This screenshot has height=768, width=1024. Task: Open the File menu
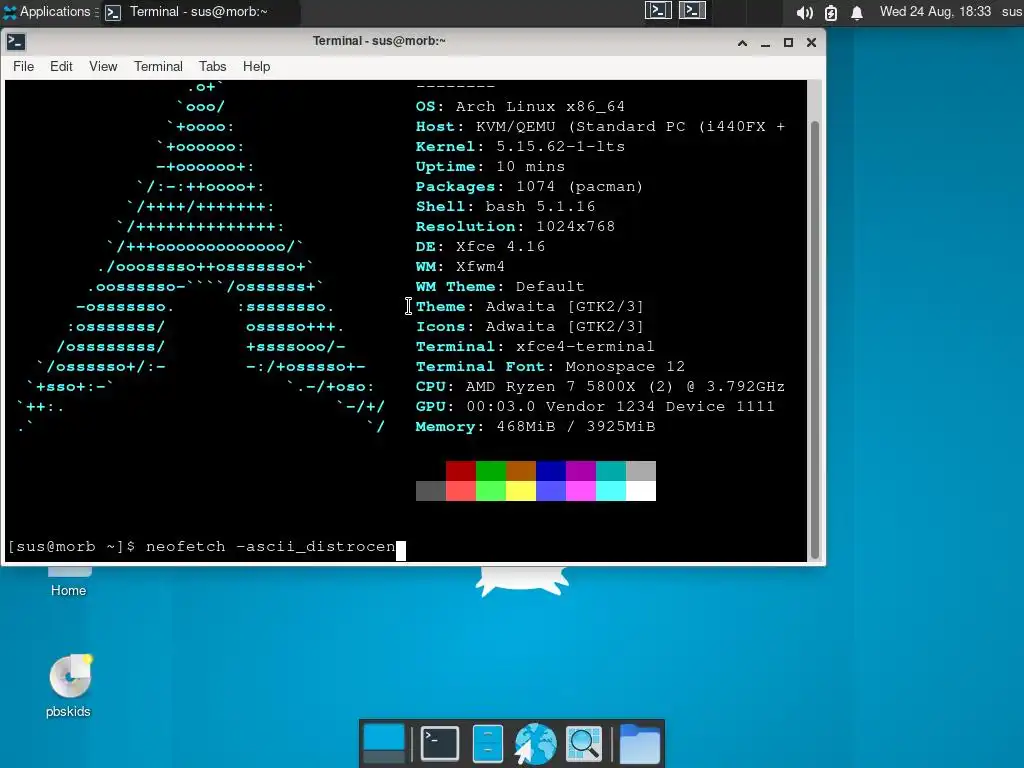coord(24,67)
